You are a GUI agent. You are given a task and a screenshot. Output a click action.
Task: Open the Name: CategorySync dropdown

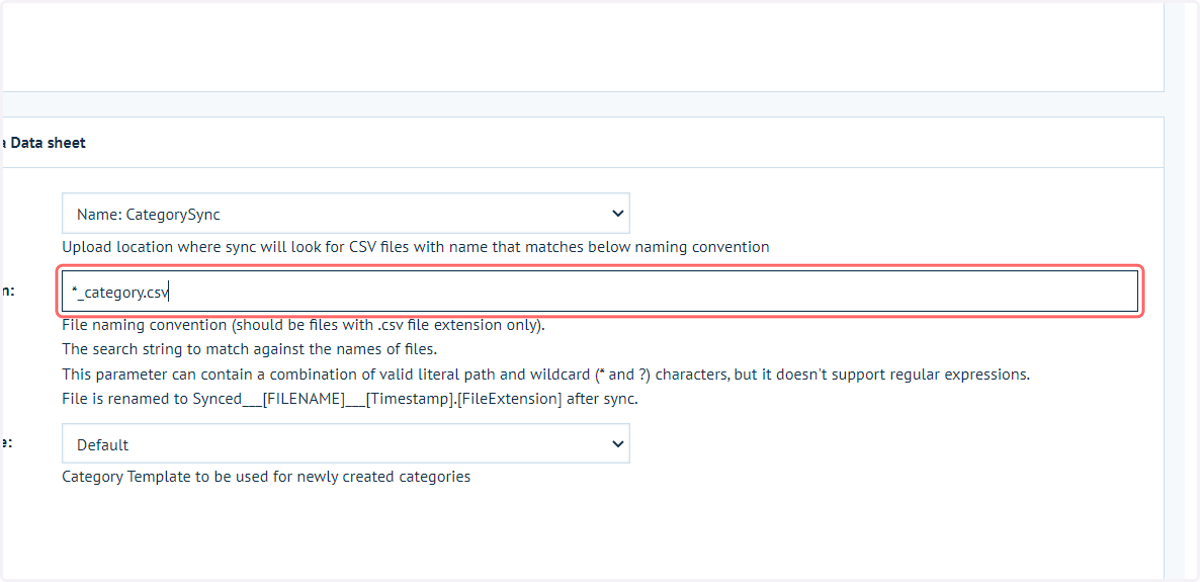(346, 214)
